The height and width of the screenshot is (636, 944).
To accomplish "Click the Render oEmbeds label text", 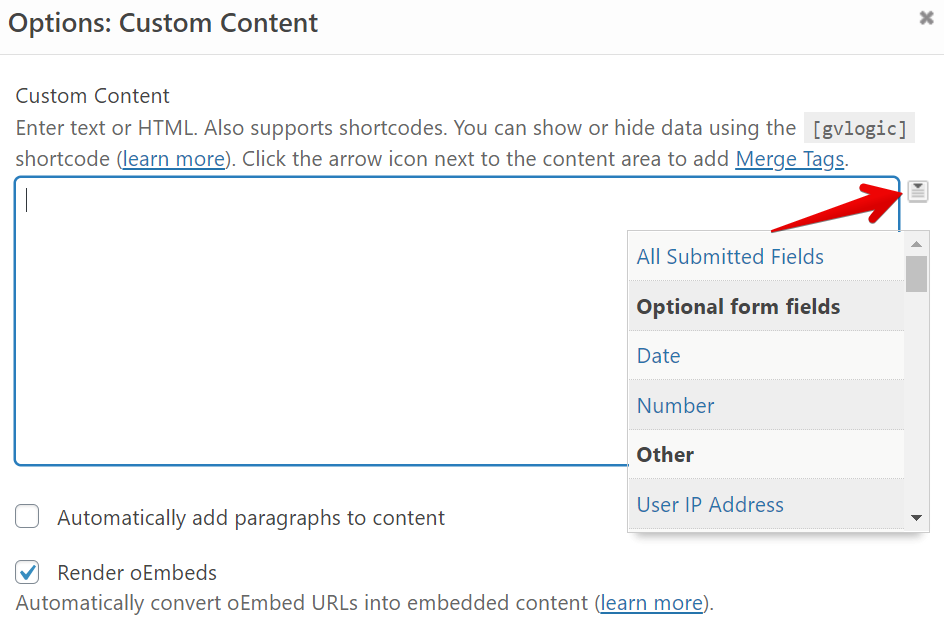I will click(137, 573).
